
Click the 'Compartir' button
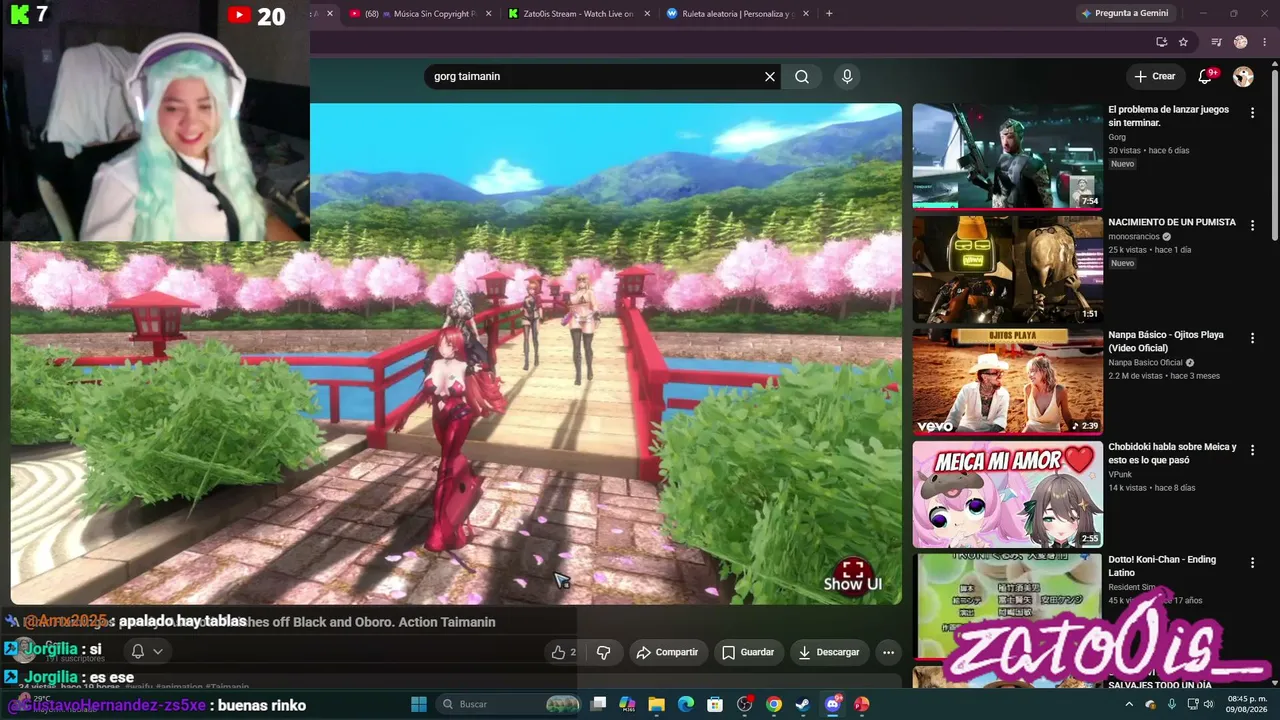click(x=667, y=652)
